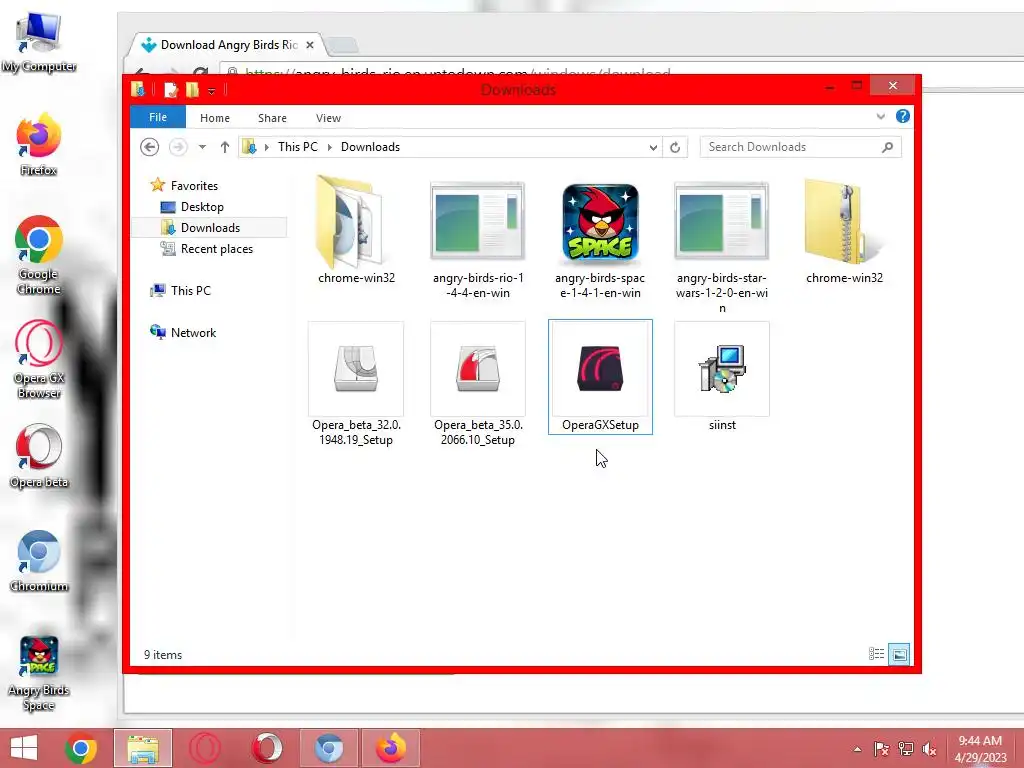The width and height of the screenshot is (1024, 768).
Task: Click the muted volume tray icon
Action: pos(929,749)
